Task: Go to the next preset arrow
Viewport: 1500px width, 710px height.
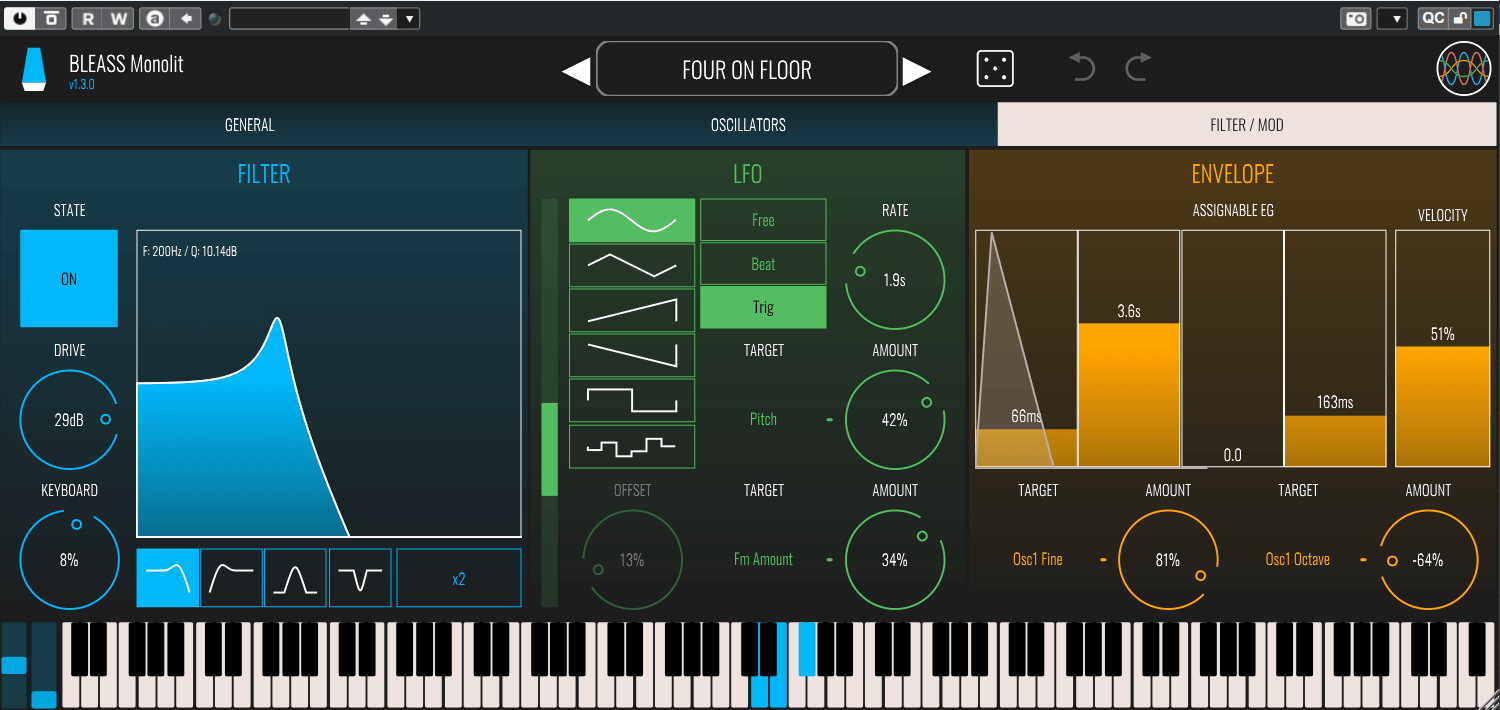Action: [x=917, y=71]
